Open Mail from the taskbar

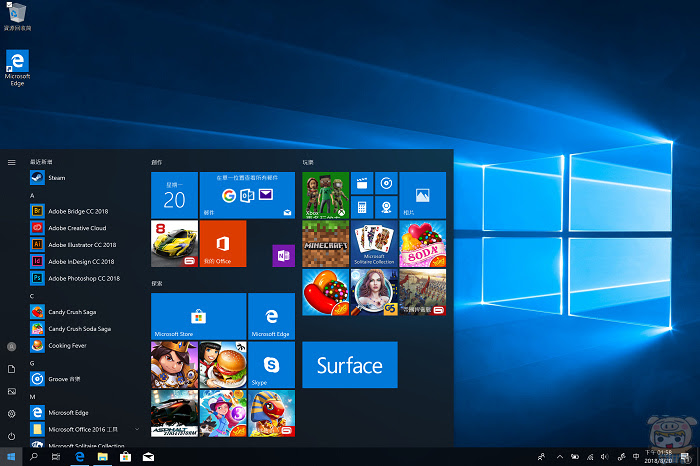point(148,457)
